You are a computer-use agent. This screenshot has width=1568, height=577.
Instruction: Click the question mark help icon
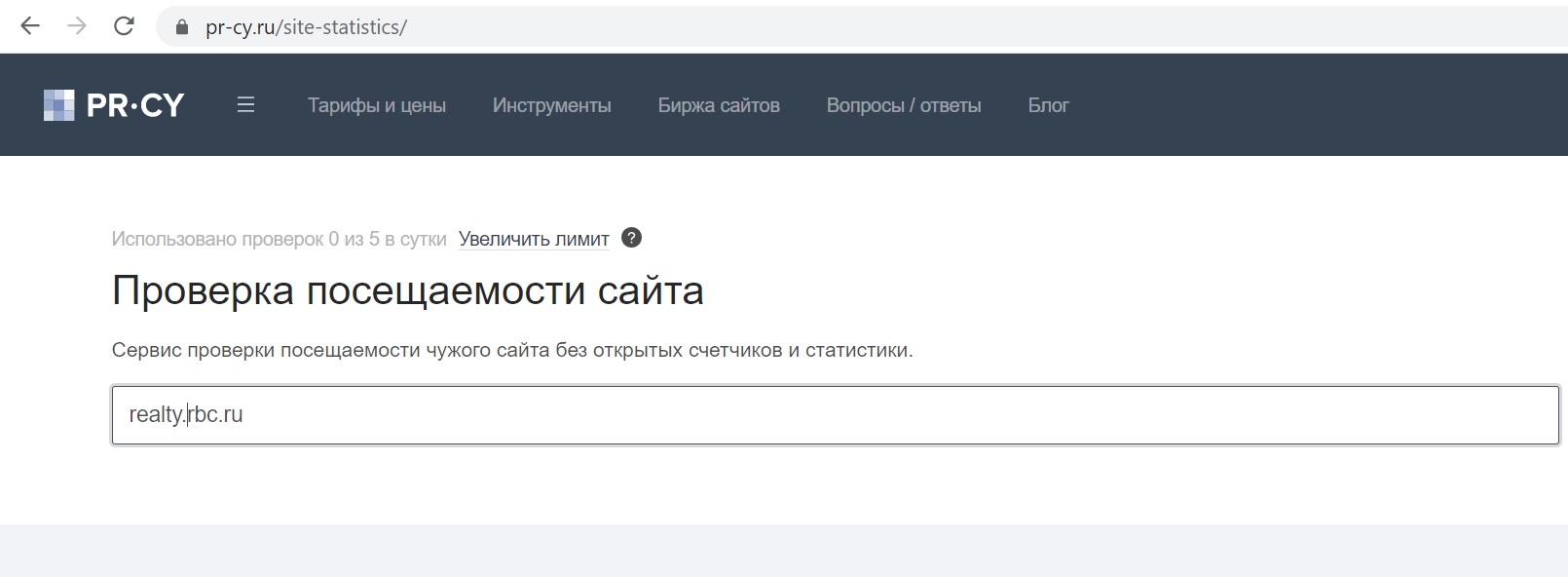[x=631, y=238]
